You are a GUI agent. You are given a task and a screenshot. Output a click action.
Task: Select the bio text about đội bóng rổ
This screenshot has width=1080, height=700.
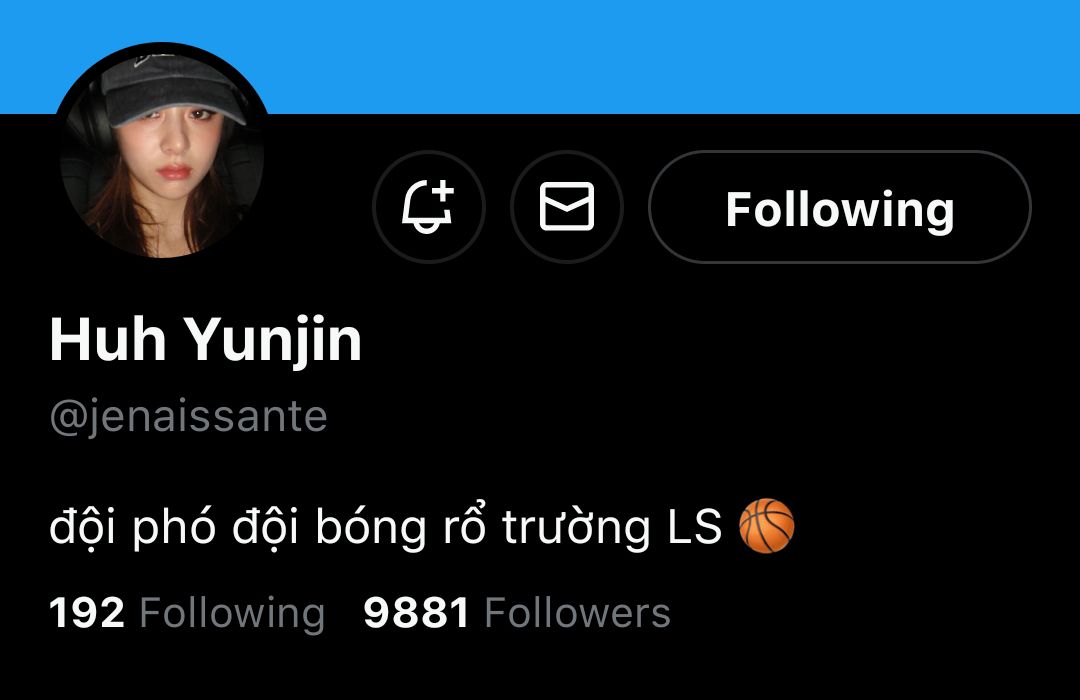coord(386,528)
